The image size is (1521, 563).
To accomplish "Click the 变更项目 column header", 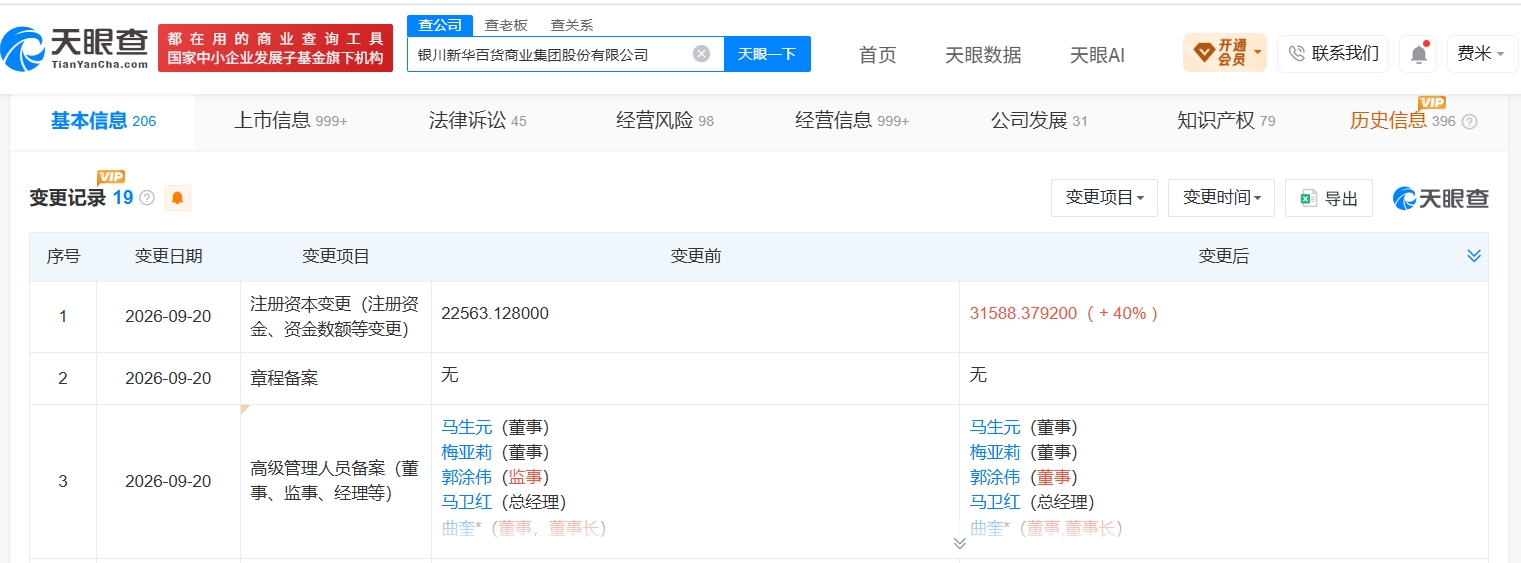I will click(x=336, y=256).
